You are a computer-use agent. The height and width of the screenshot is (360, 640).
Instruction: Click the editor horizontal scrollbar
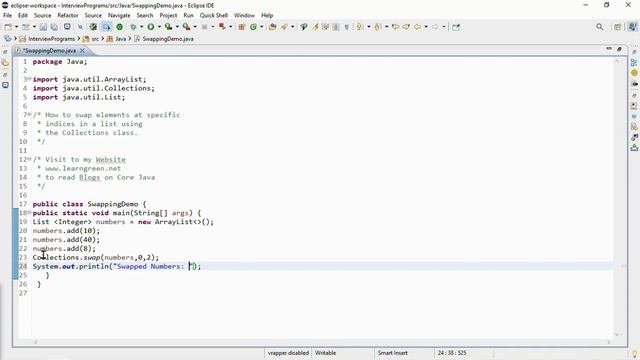coord(322,342)
